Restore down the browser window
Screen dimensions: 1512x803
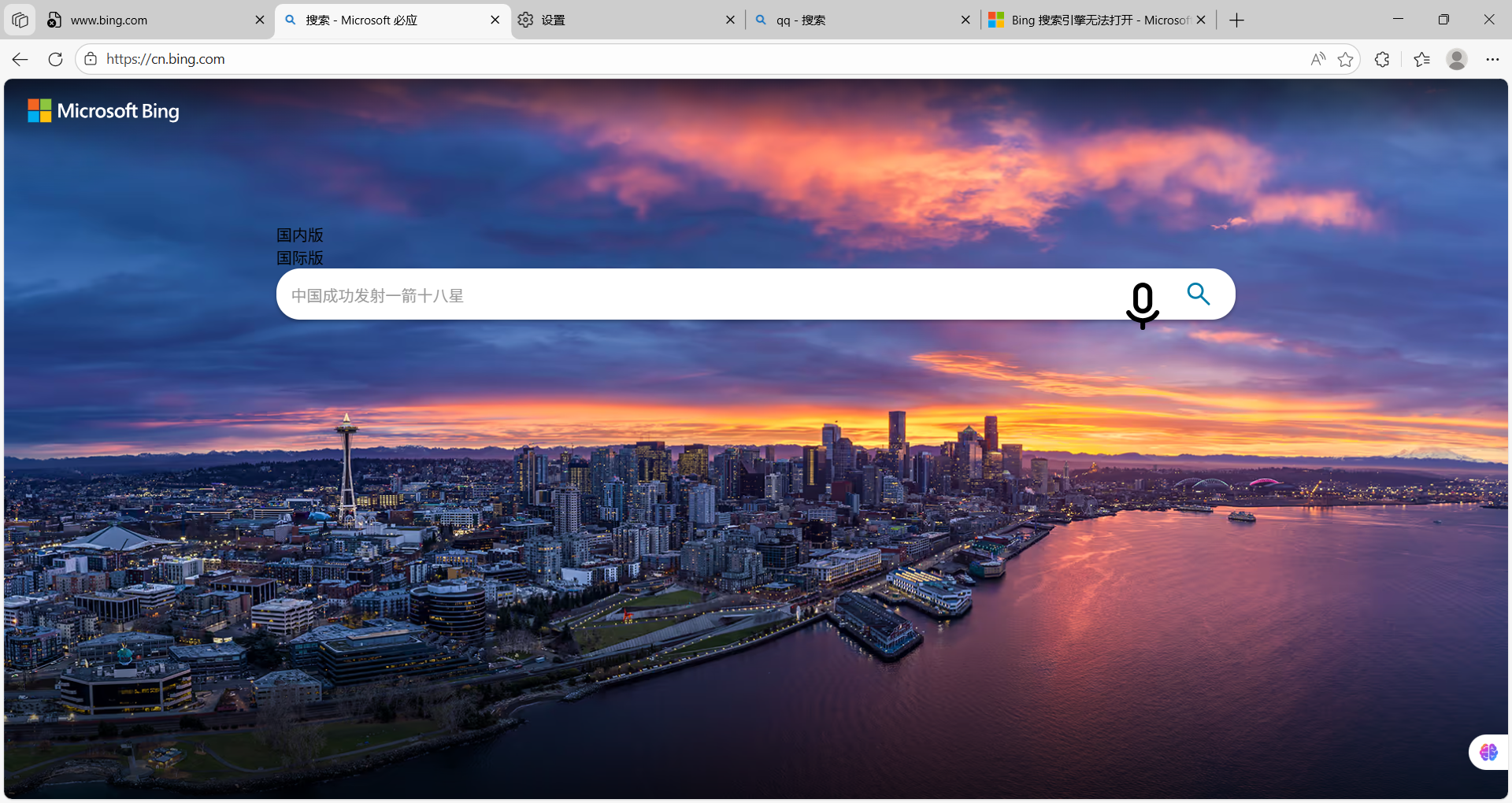coord(1443,20)
